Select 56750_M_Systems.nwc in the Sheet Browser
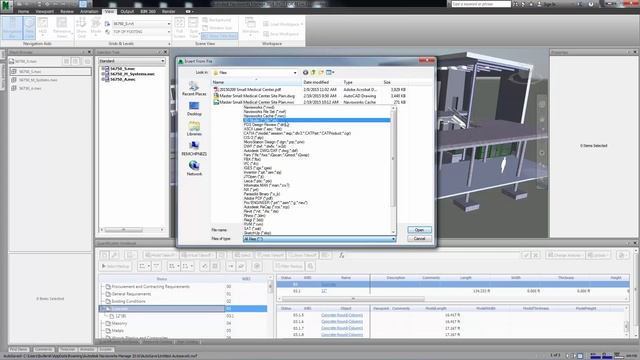 coord(38,80)
